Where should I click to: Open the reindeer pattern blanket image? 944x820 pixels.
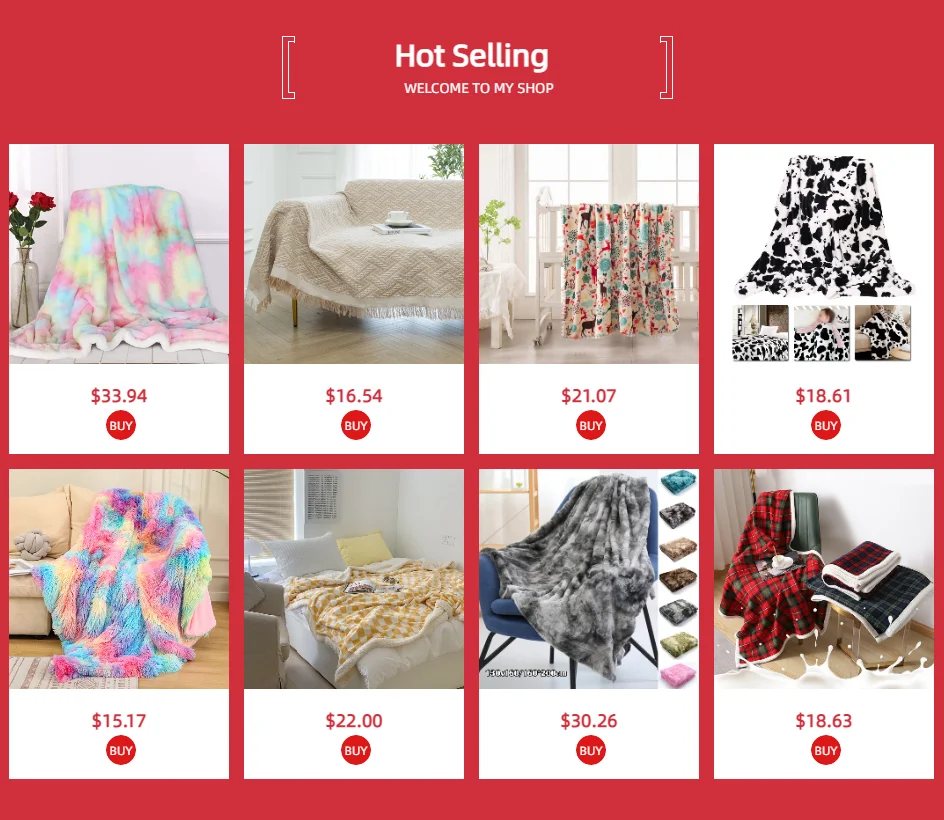pyautogui.click(x=589, y=253)
